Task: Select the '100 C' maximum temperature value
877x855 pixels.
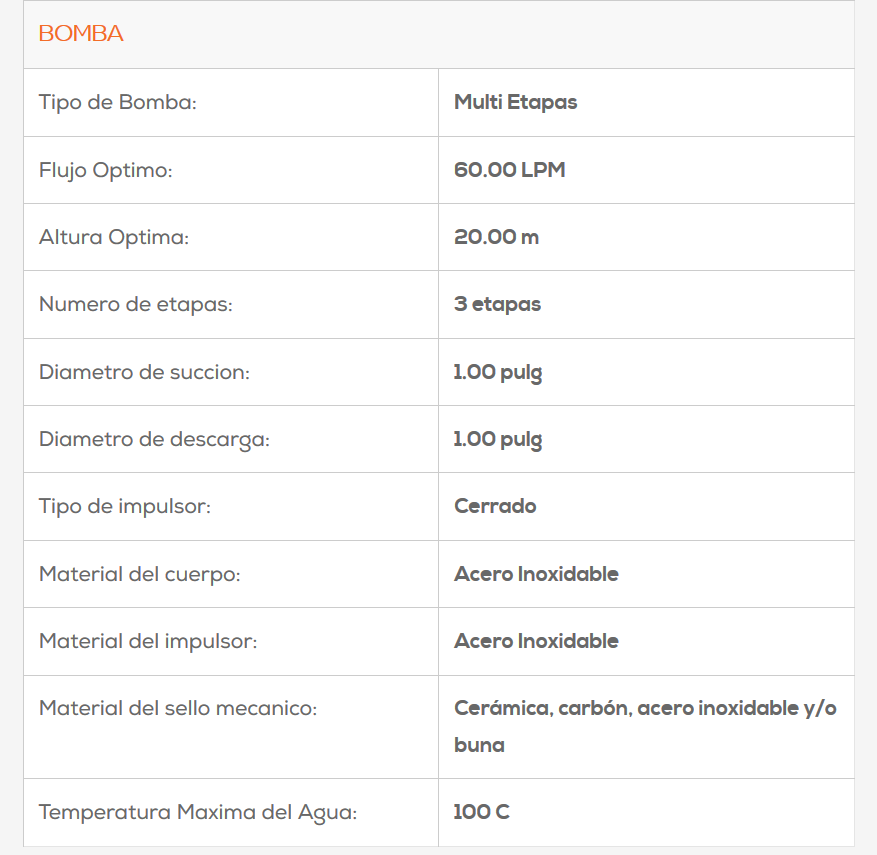Action: [481, 812]
